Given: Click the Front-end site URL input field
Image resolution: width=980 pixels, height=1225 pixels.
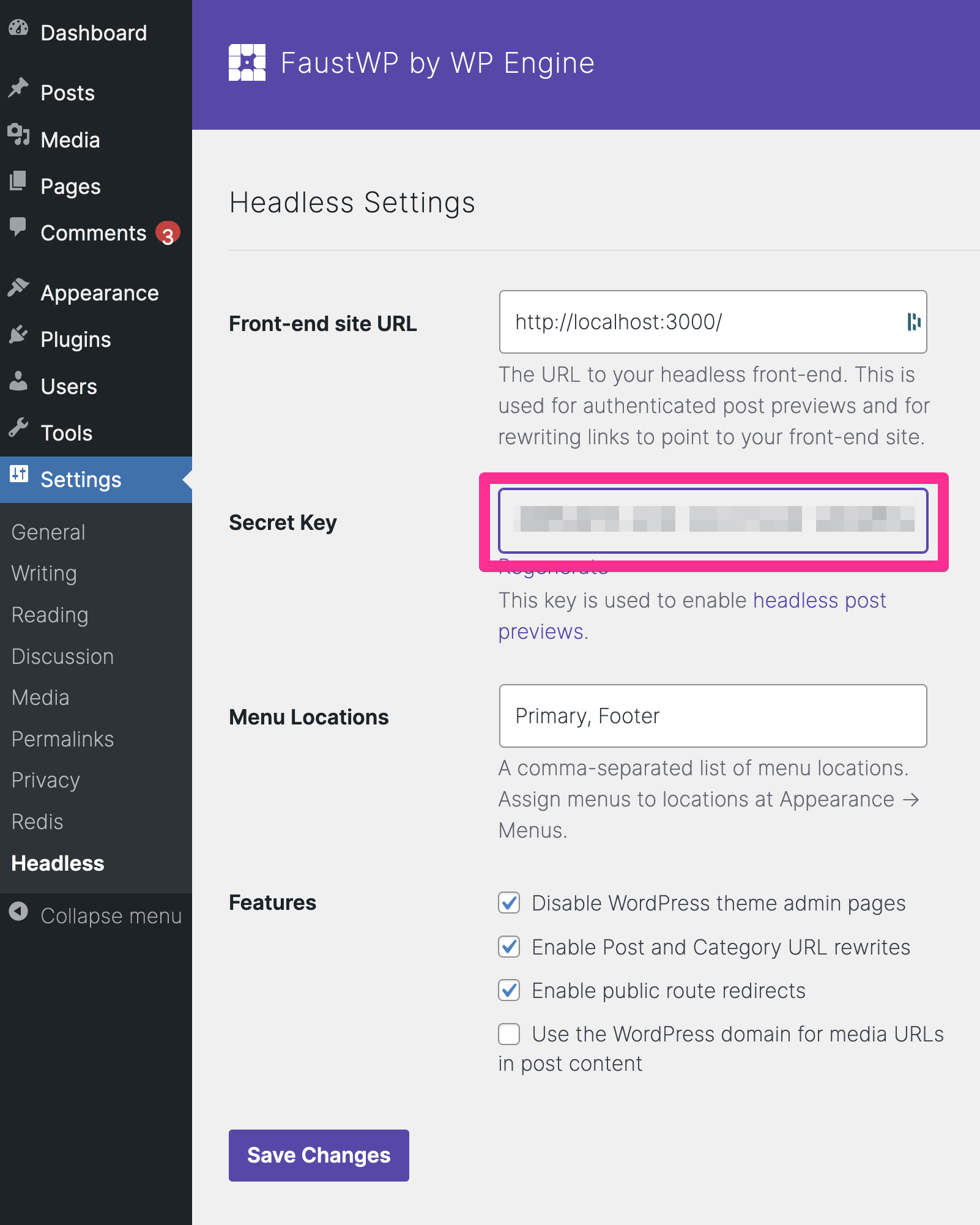Looking at the screenshot, I should tap(713, 322).
